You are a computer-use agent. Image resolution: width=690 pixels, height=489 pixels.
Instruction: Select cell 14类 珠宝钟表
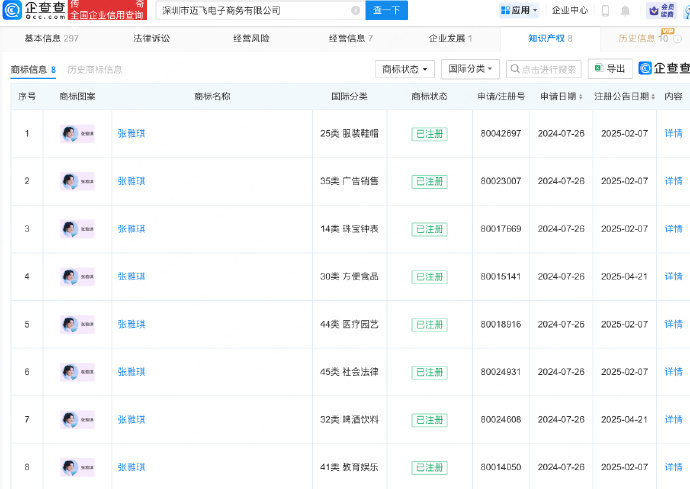point(349,229)
